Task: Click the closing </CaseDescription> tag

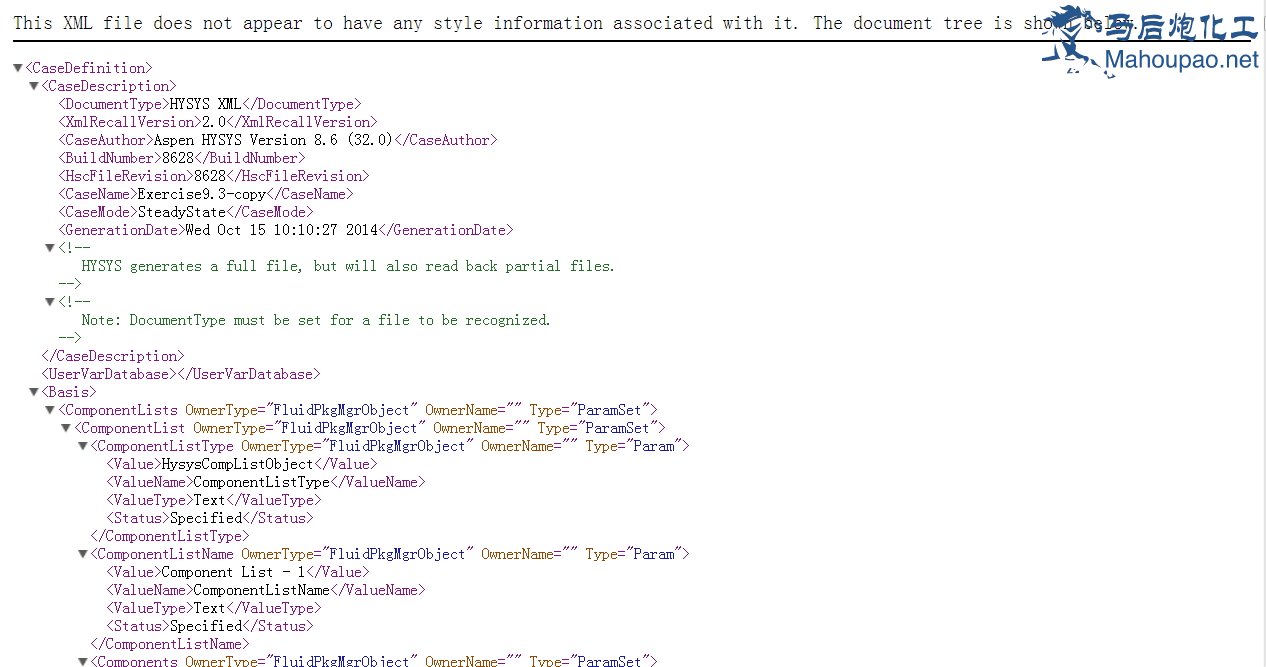Action: click(x=113, y=356)
